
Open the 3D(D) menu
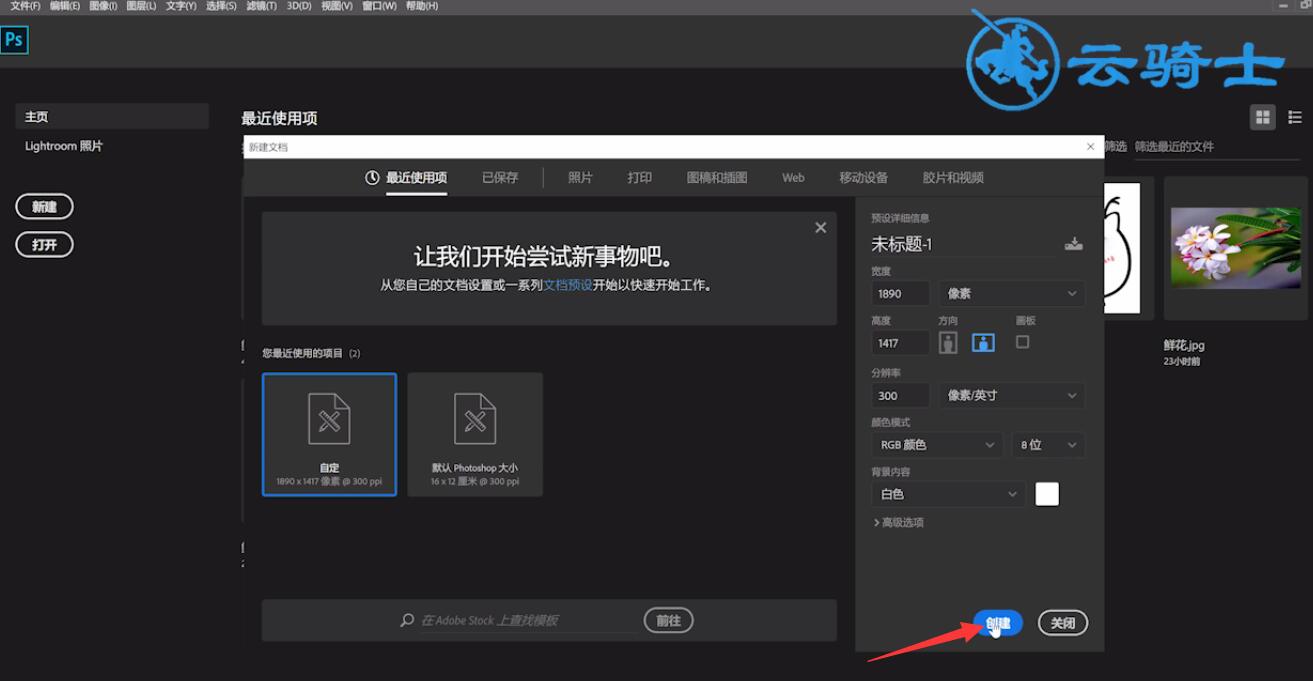[x=299, y=6]
